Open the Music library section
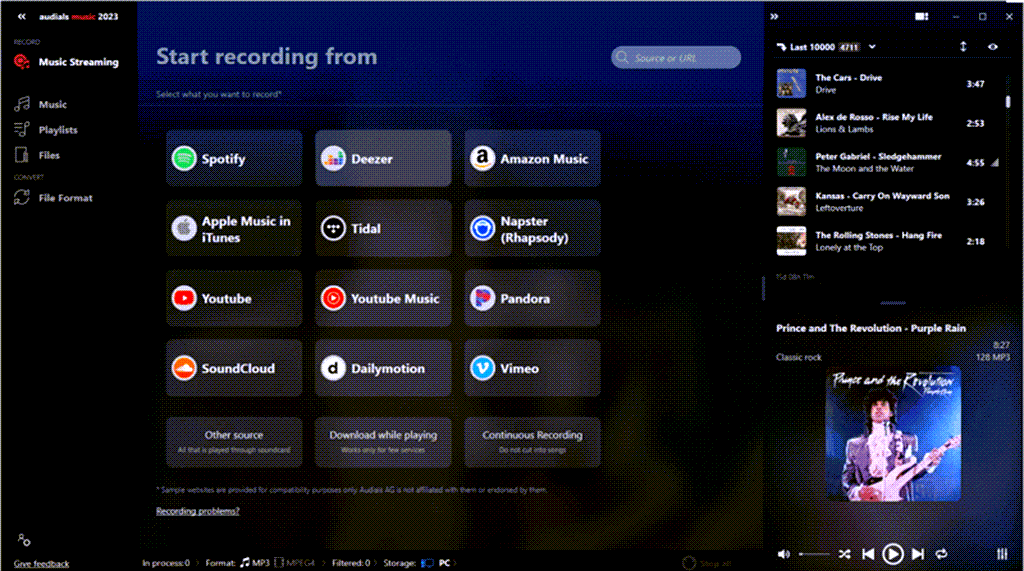 40,105
